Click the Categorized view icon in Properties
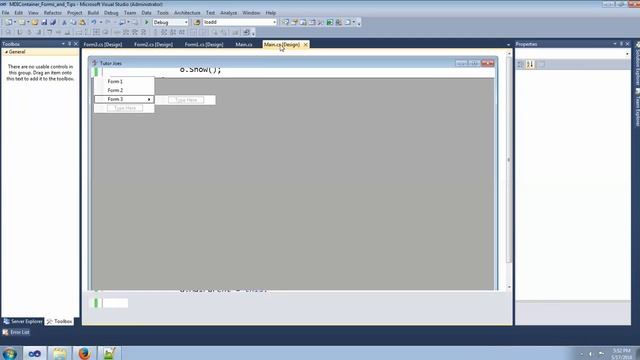This screenshot has height=360, width=640. point(520,64)
